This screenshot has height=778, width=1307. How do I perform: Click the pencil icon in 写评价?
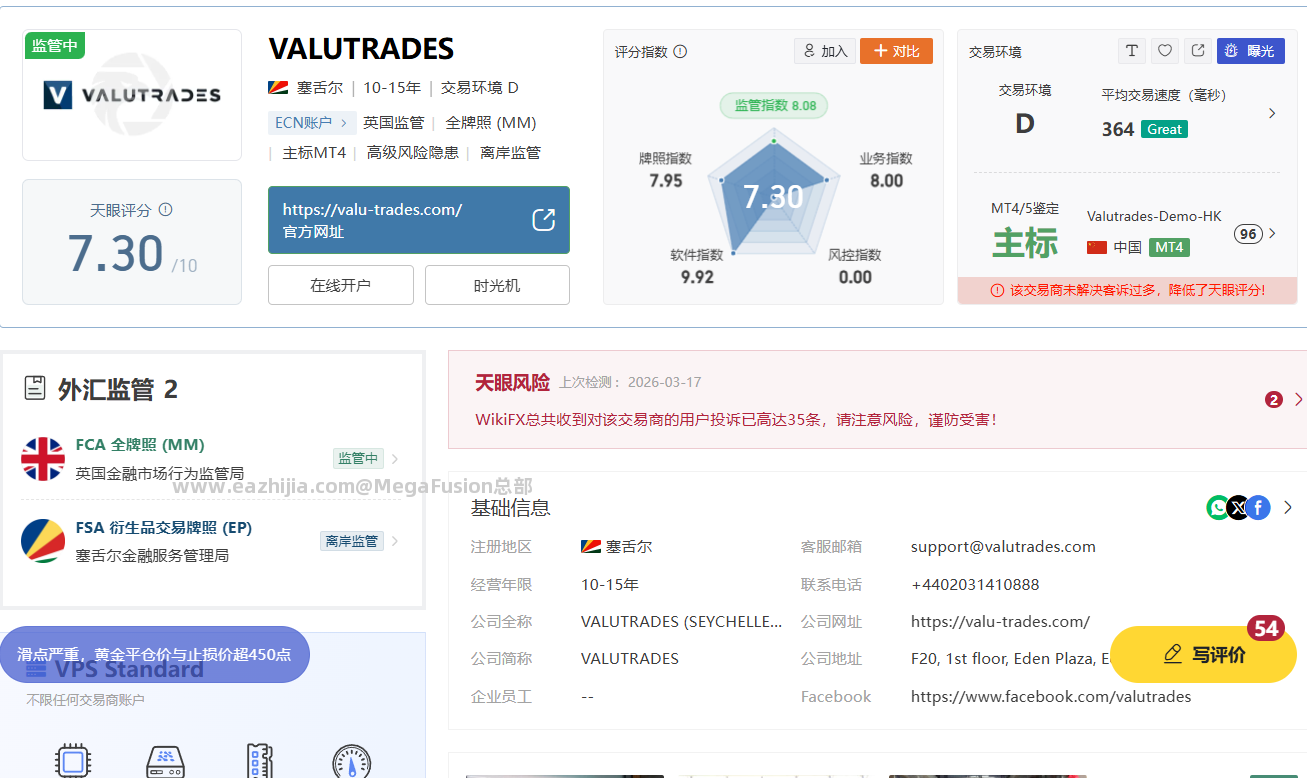click(1174, 655)
